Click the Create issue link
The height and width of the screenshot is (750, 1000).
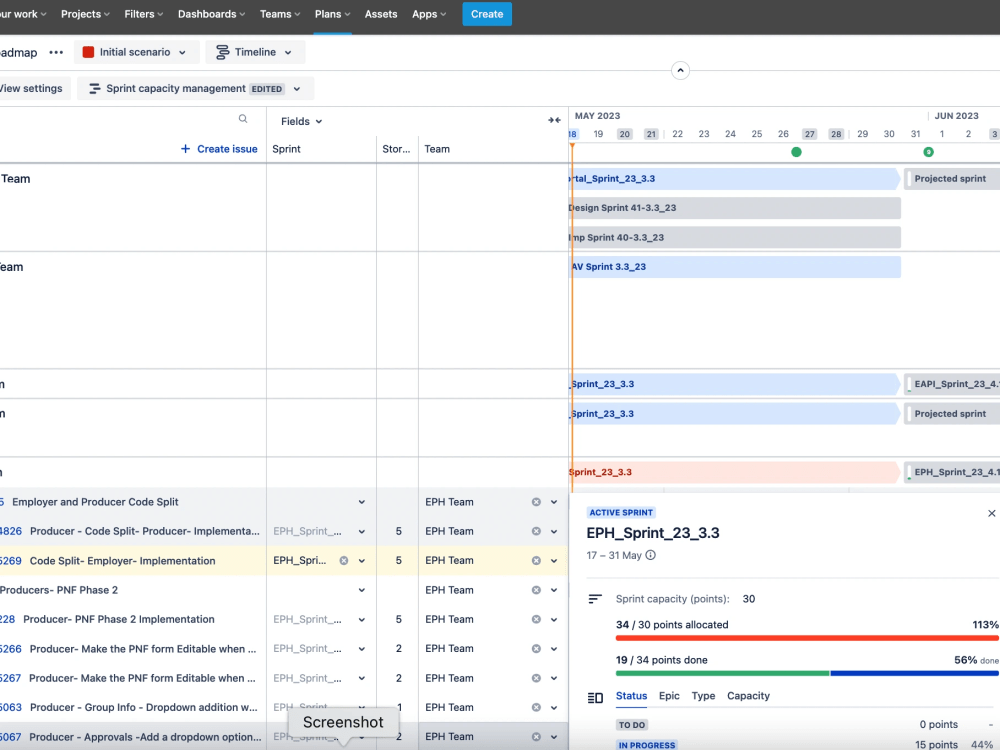point(219,148)
